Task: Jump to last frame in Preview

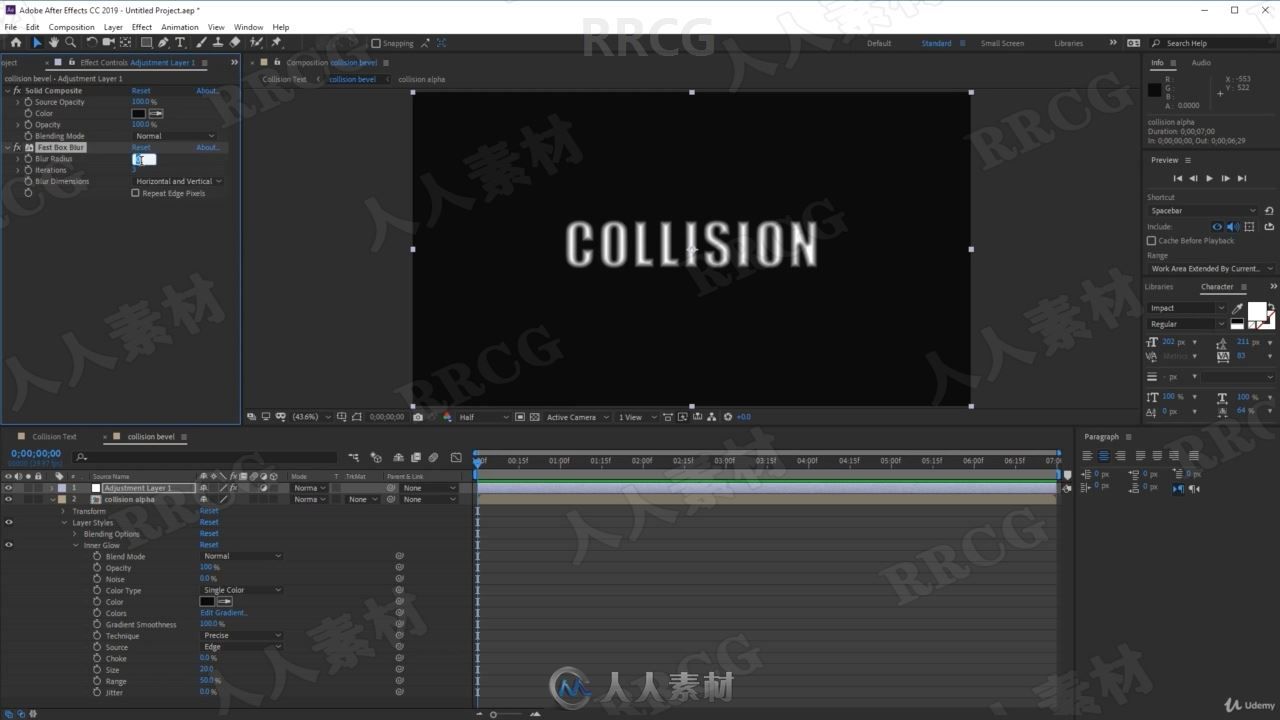Action: coord(1242,178)
